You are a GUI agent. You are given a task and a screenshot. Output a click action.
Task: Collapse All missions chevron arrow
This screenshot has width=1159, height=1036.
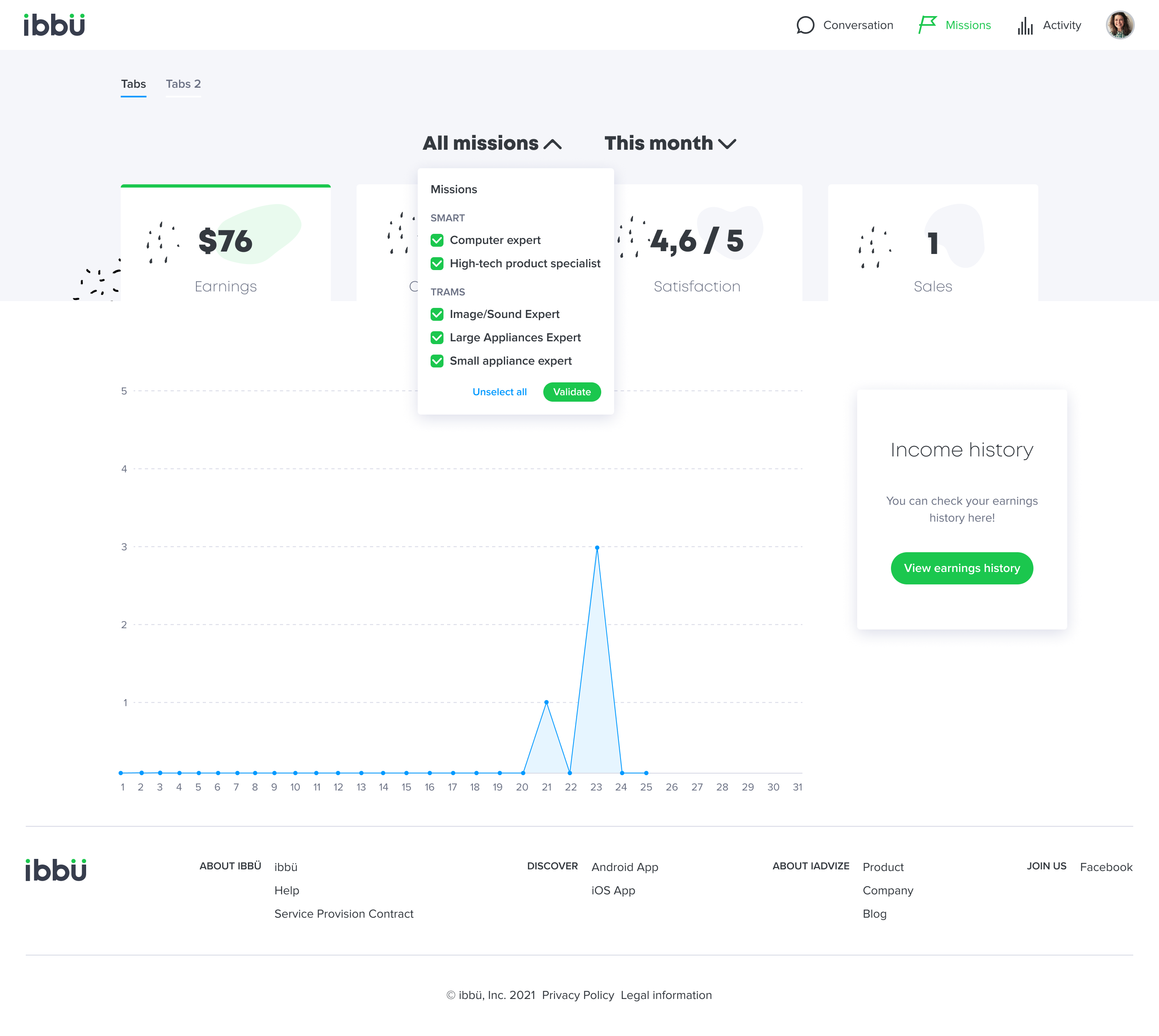[552, 144]
